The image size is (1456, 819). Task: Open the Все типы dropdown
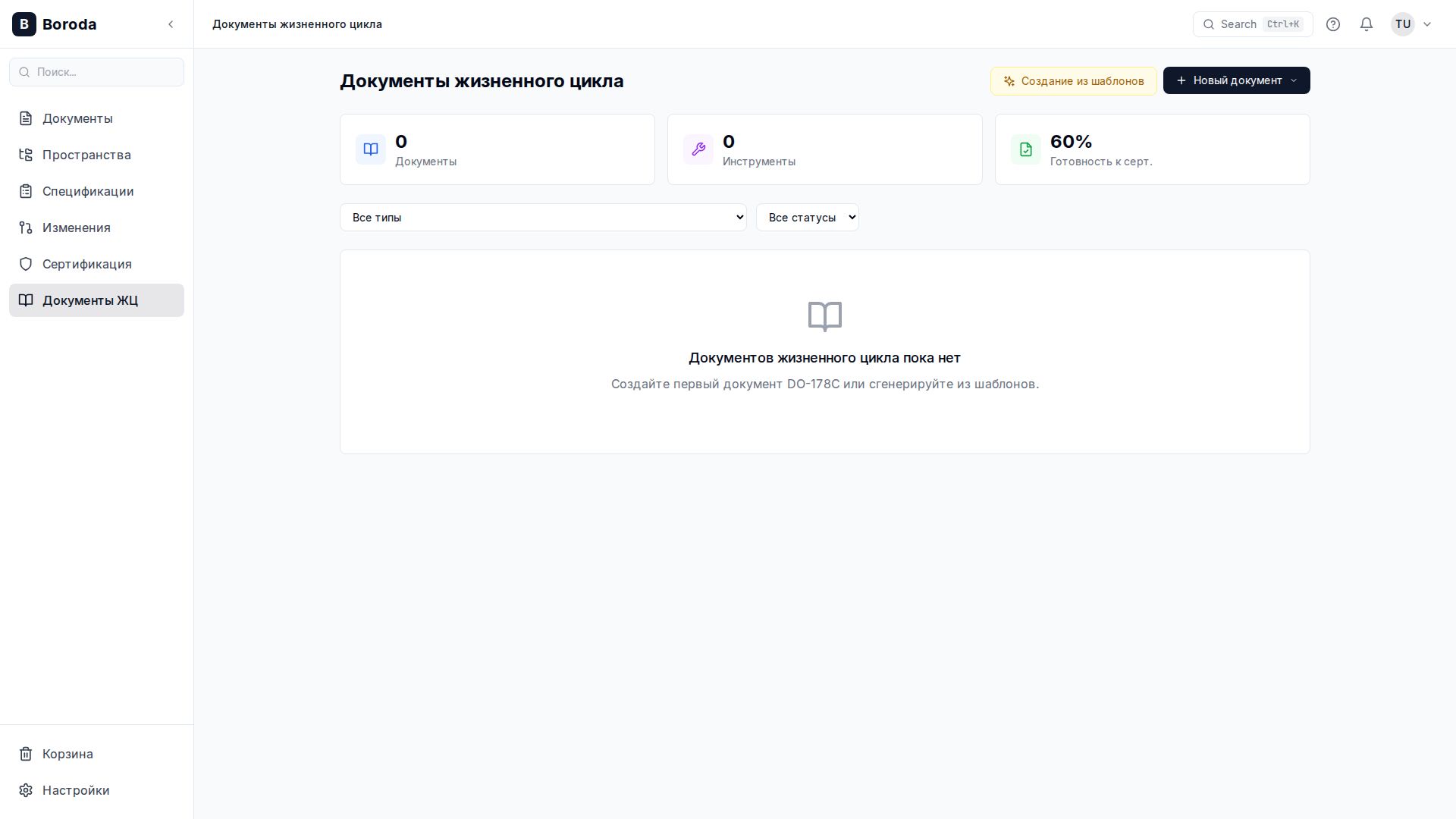[543, 217]
